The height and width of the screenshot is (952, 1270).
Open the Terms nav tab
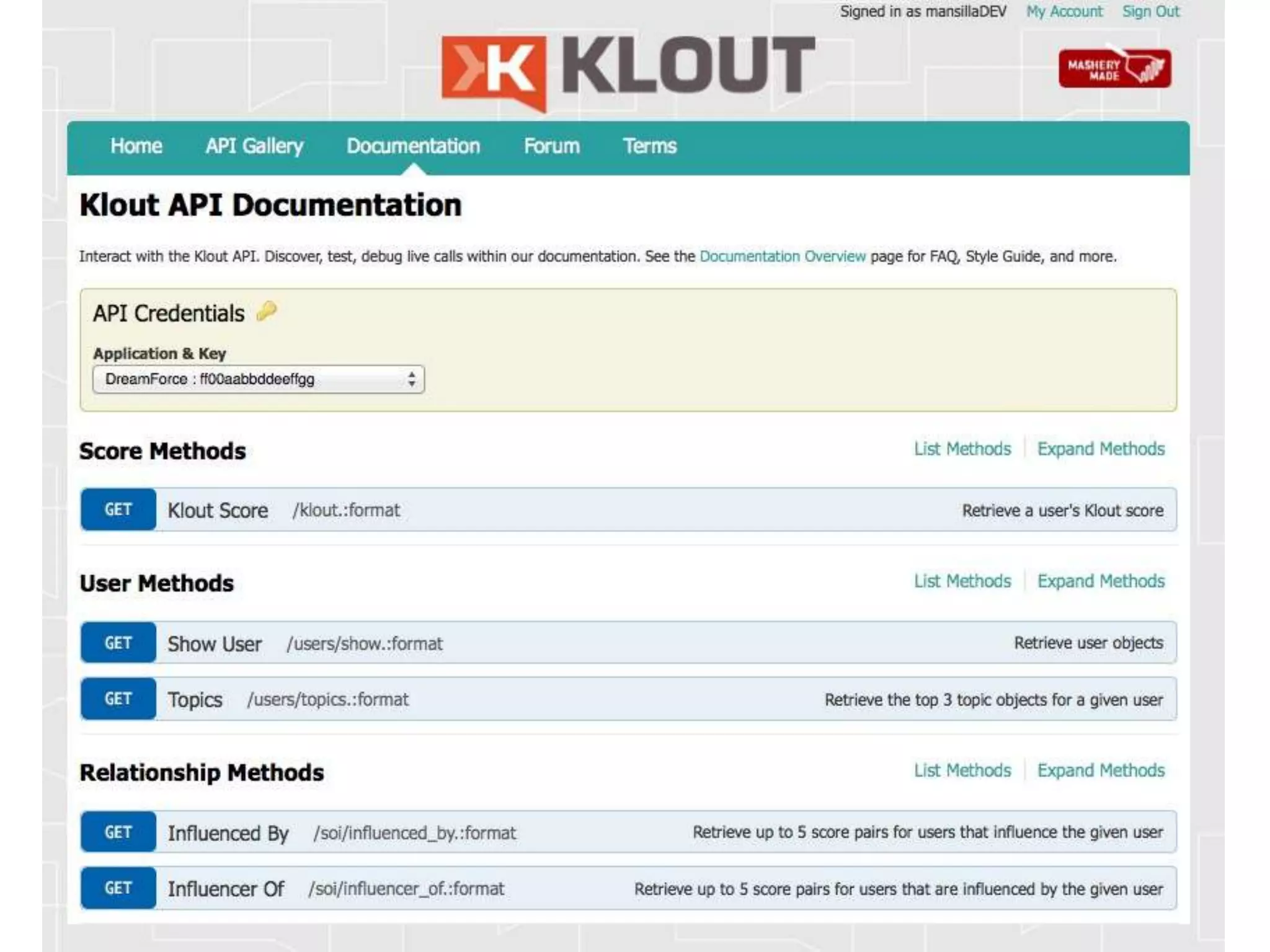click(x=649, y=146)
